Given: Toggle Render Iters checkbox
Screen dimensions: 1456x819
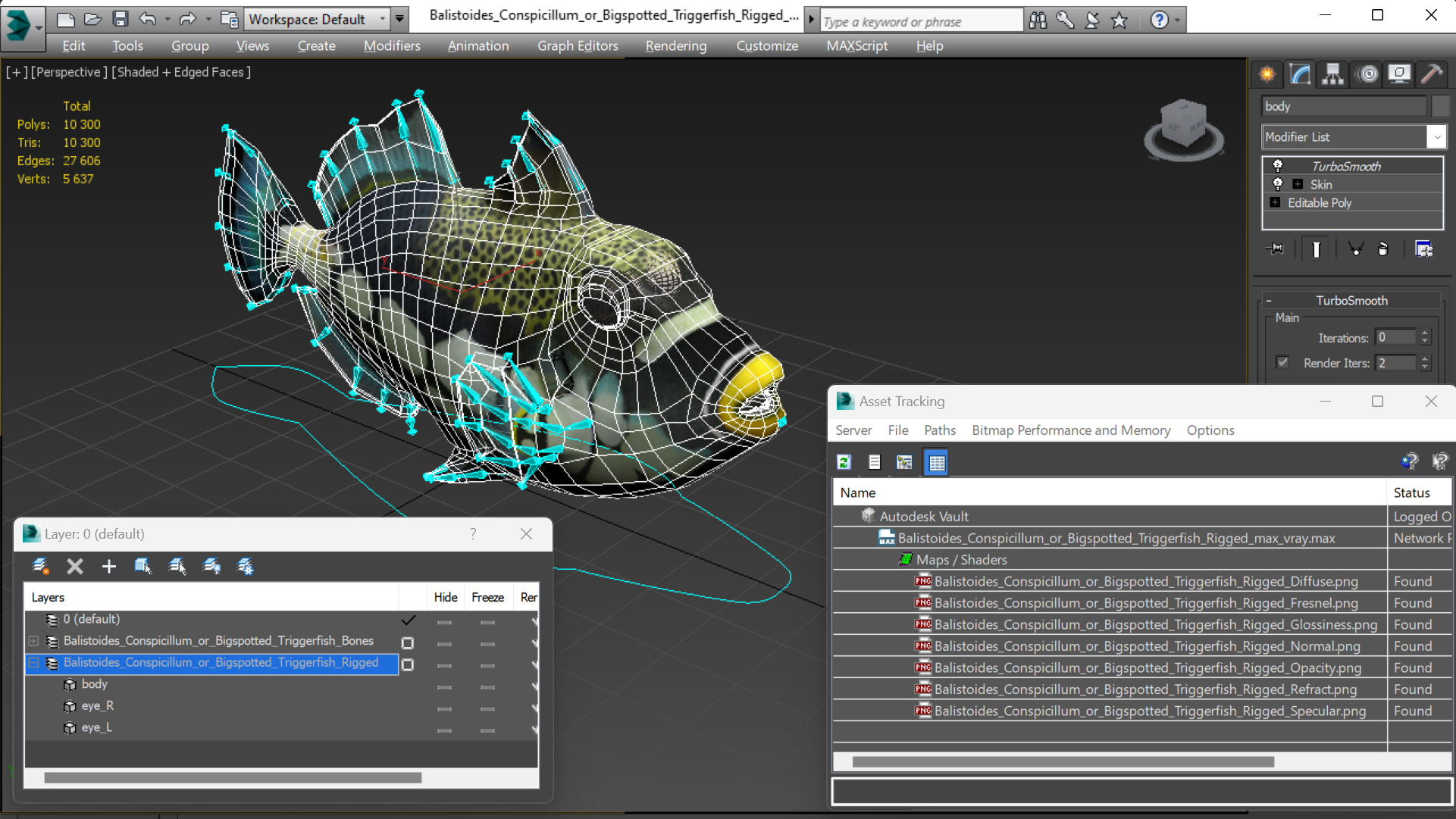Looking at the screenshot, I should [x=1282, y=362].
